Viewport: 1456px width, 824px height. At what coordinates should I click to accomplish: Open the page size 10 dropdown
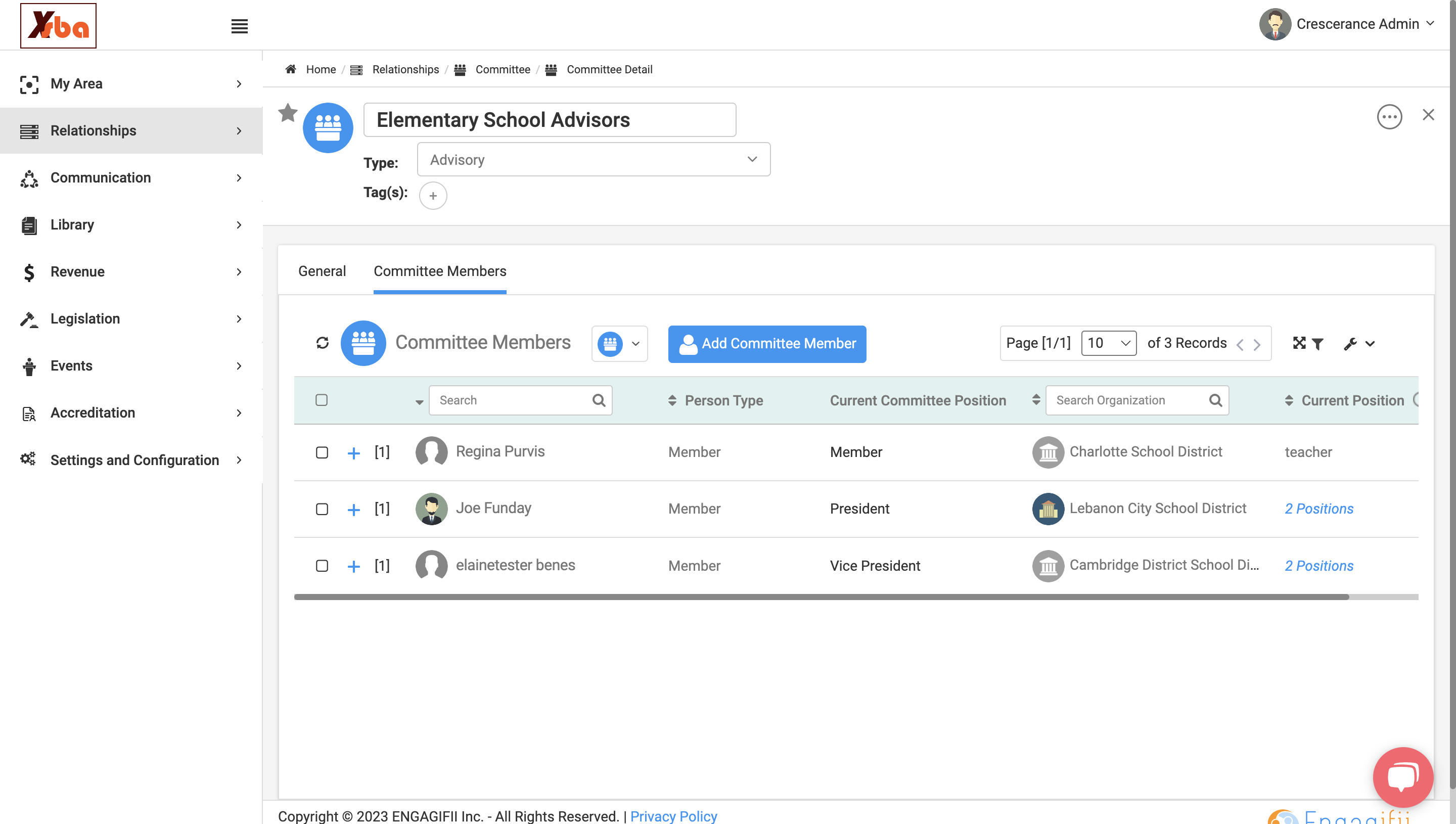coord(1108,343)
